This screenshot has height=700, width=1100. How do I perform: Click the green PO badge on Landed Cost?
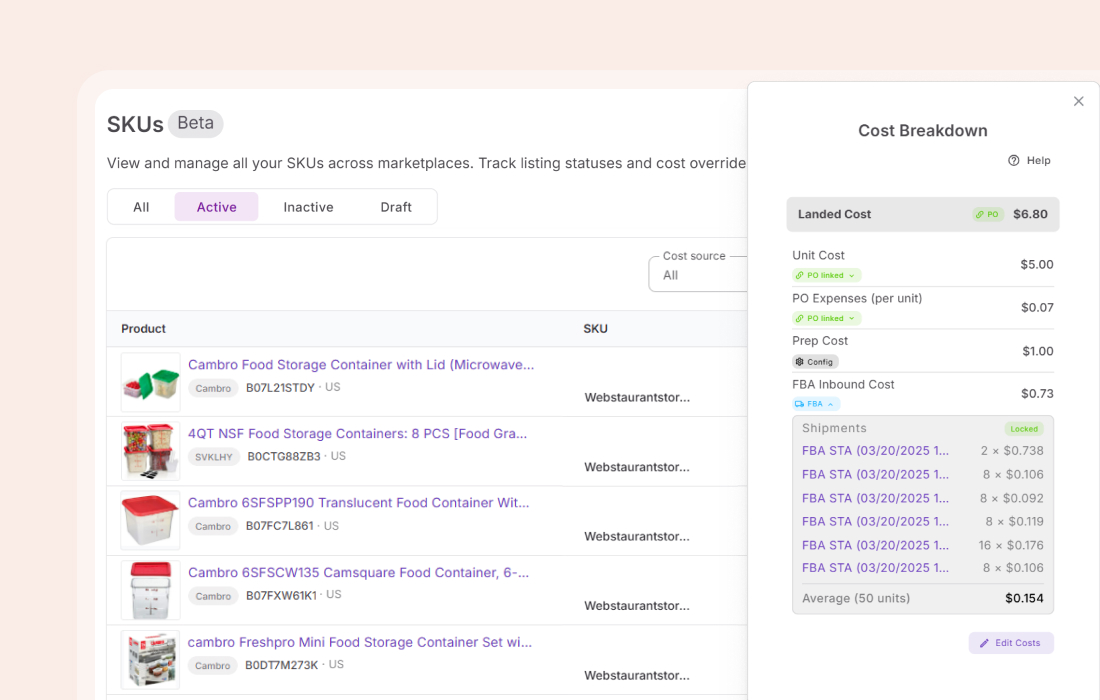tap(987, 213)
